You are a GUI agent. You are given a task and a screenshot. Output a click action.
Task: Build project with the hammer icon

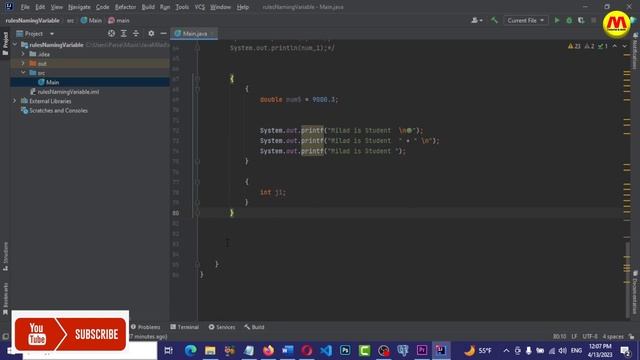(x=494, y=20)
